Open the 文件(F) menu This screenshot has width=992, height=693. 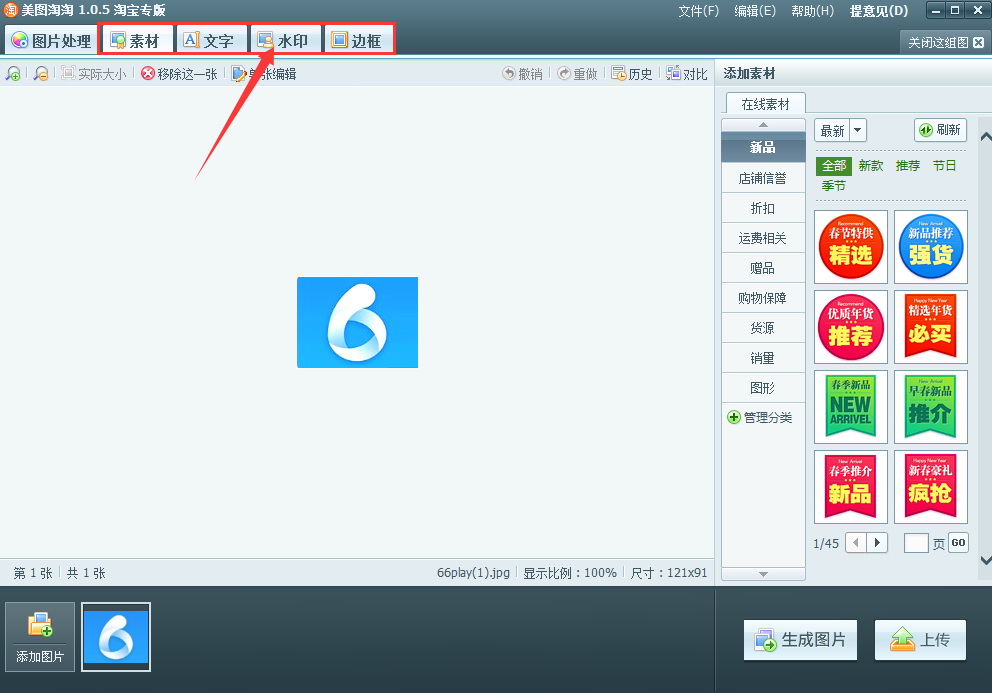click(698, 11)
